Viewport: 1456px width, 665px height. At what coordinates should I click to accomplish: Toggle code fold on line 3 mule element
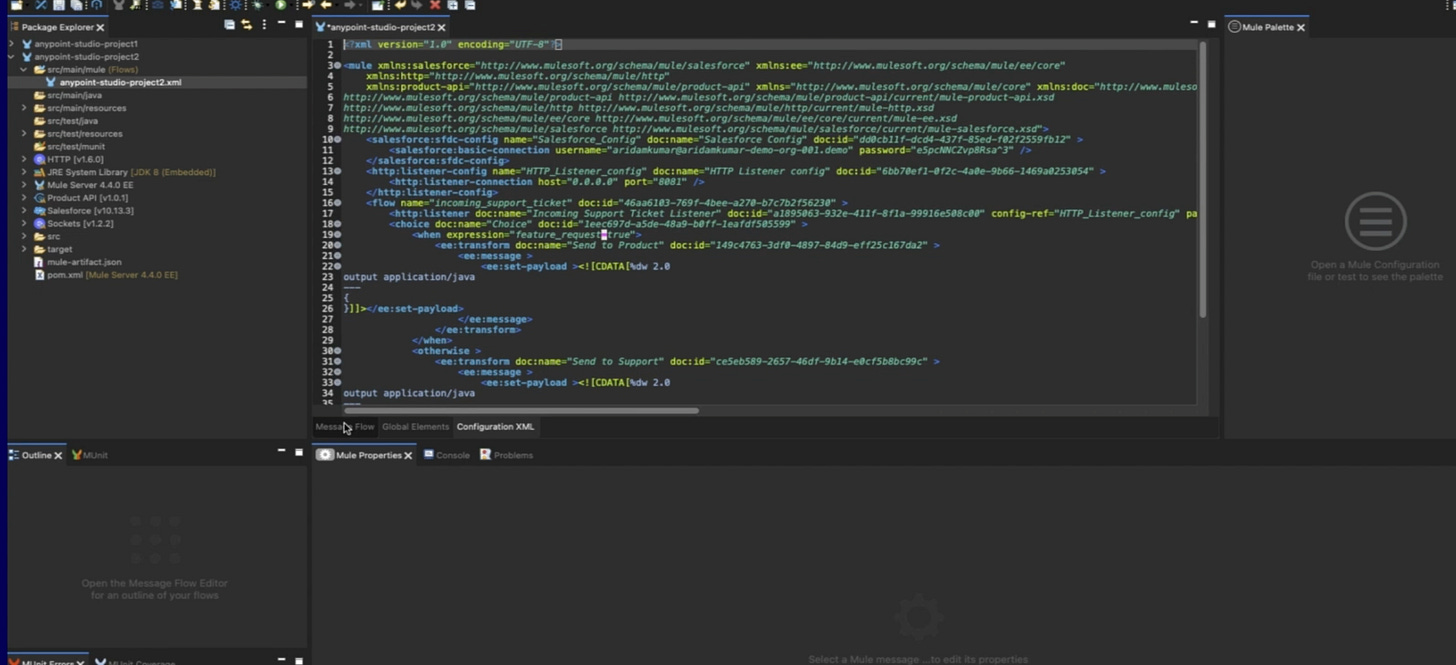pyautogui.click(x=338, y=66)
